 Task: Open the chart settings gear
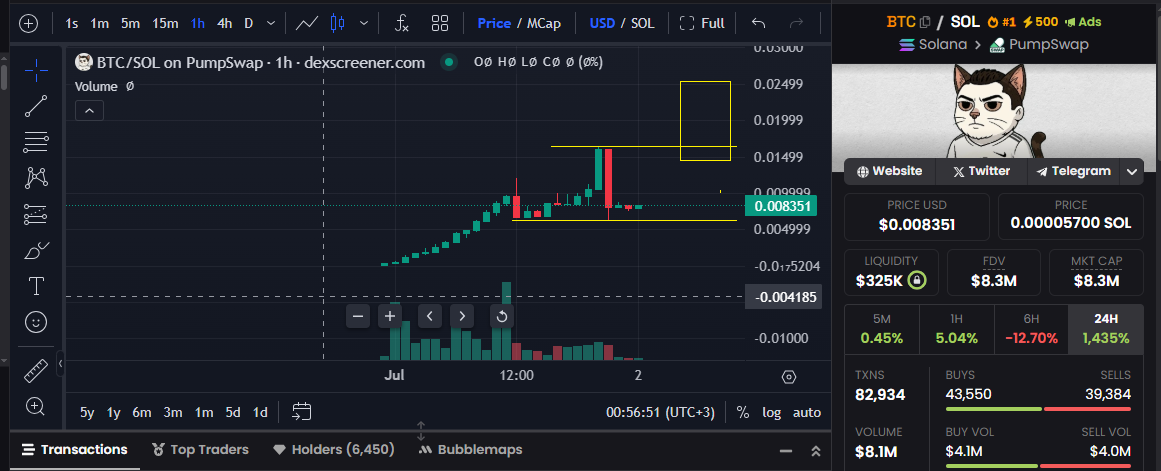[789, 377]
